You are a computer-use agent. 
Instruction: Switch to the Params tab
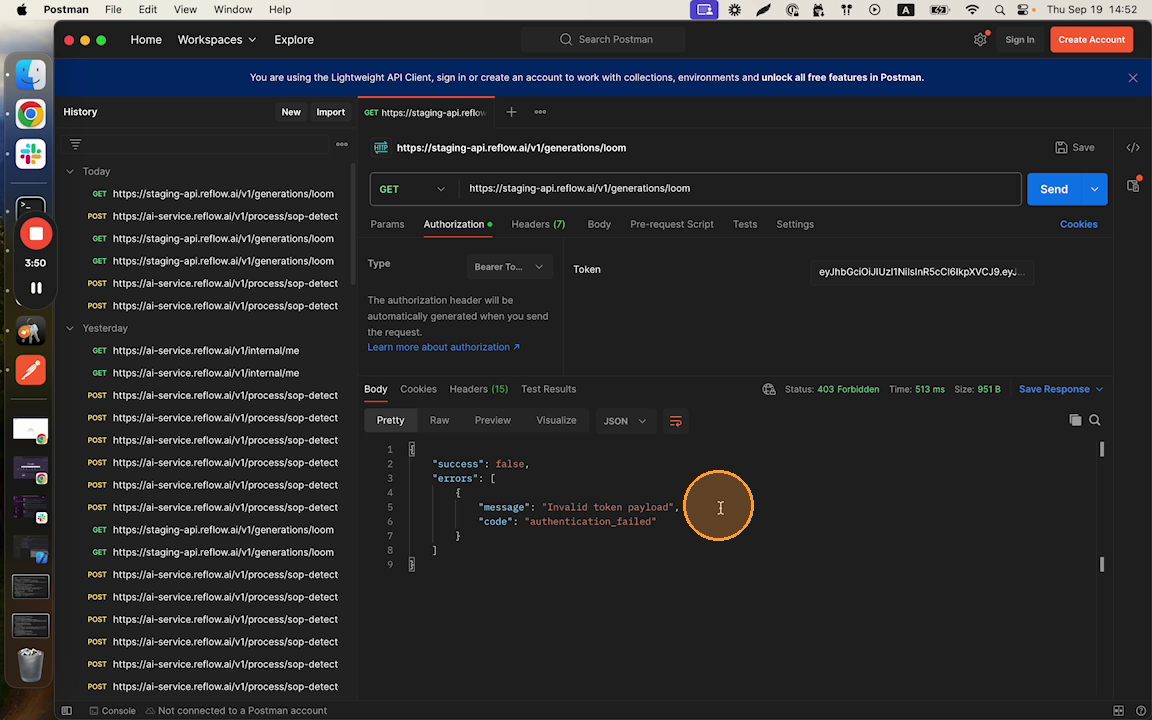[x=387, y=224]
